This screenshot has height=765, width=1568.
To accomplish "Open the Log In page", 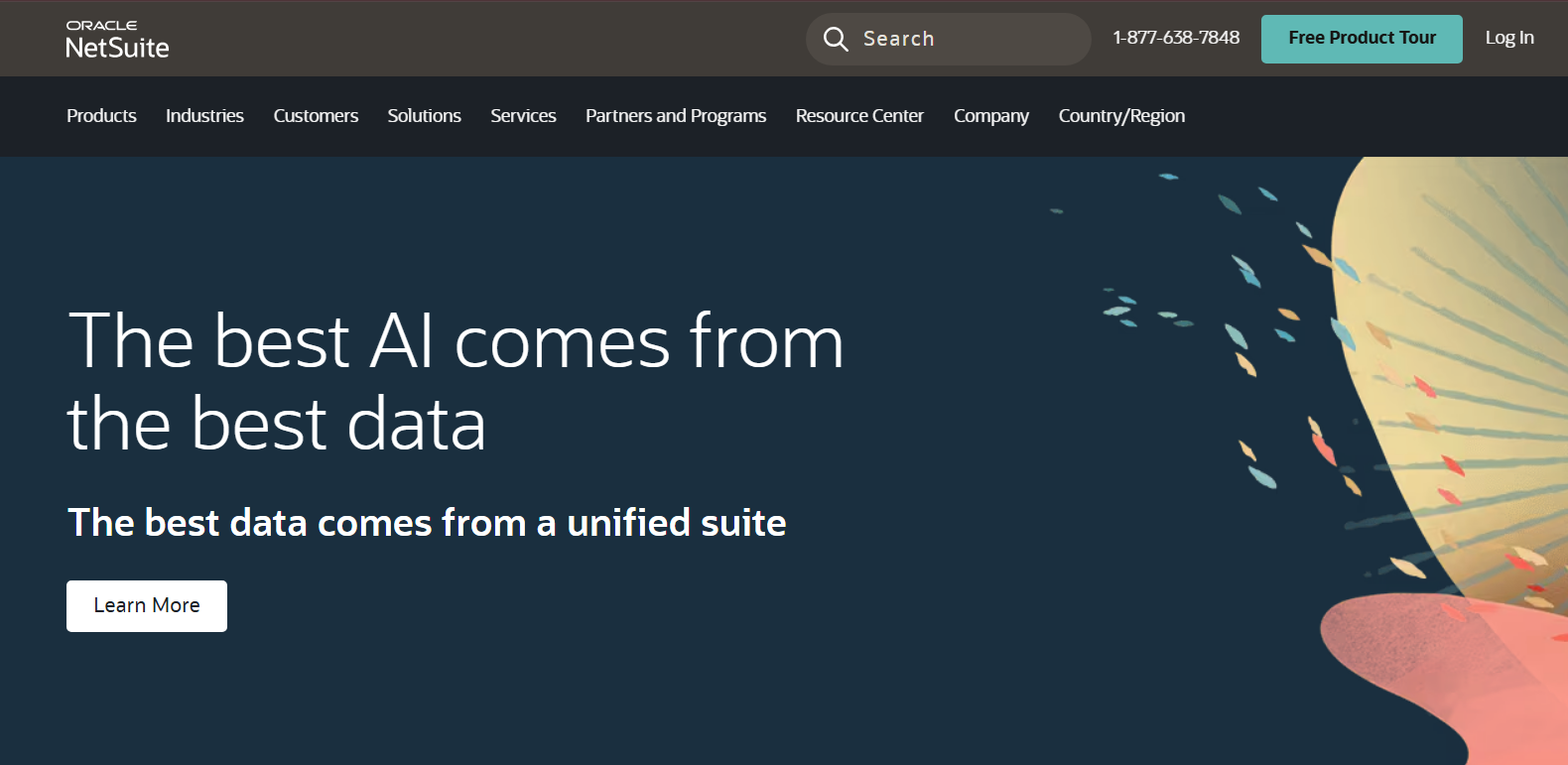I will [1509, 38].
